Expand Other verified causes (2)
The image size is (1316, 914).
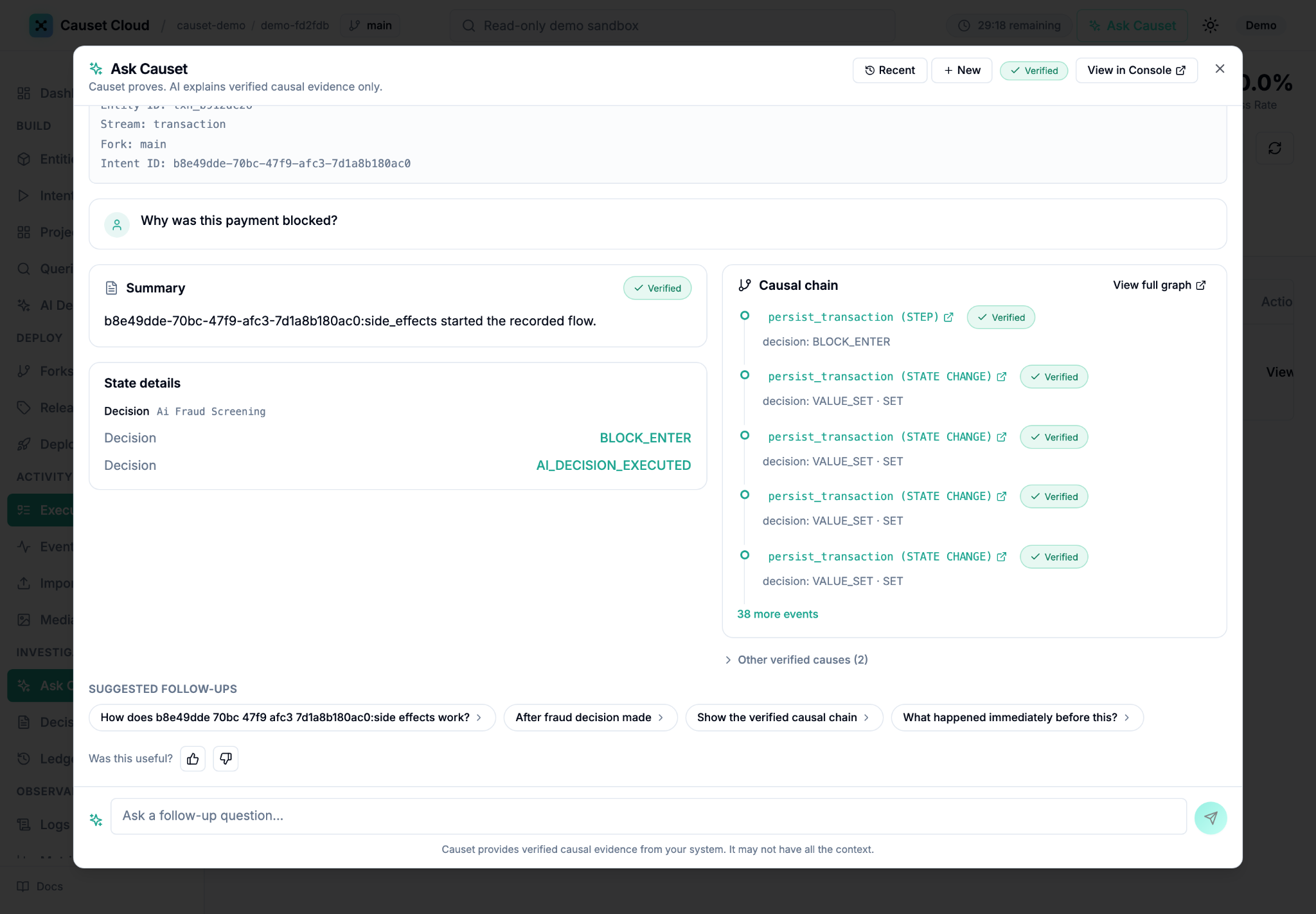796,660
